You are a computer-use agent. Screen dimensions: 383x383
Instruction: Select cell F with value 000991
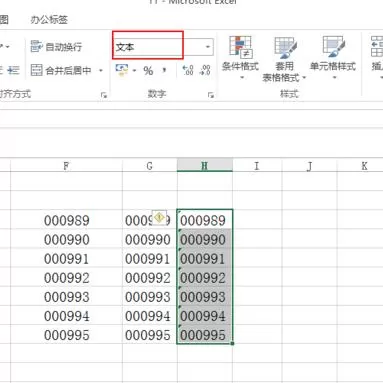(x=66, y=258)
